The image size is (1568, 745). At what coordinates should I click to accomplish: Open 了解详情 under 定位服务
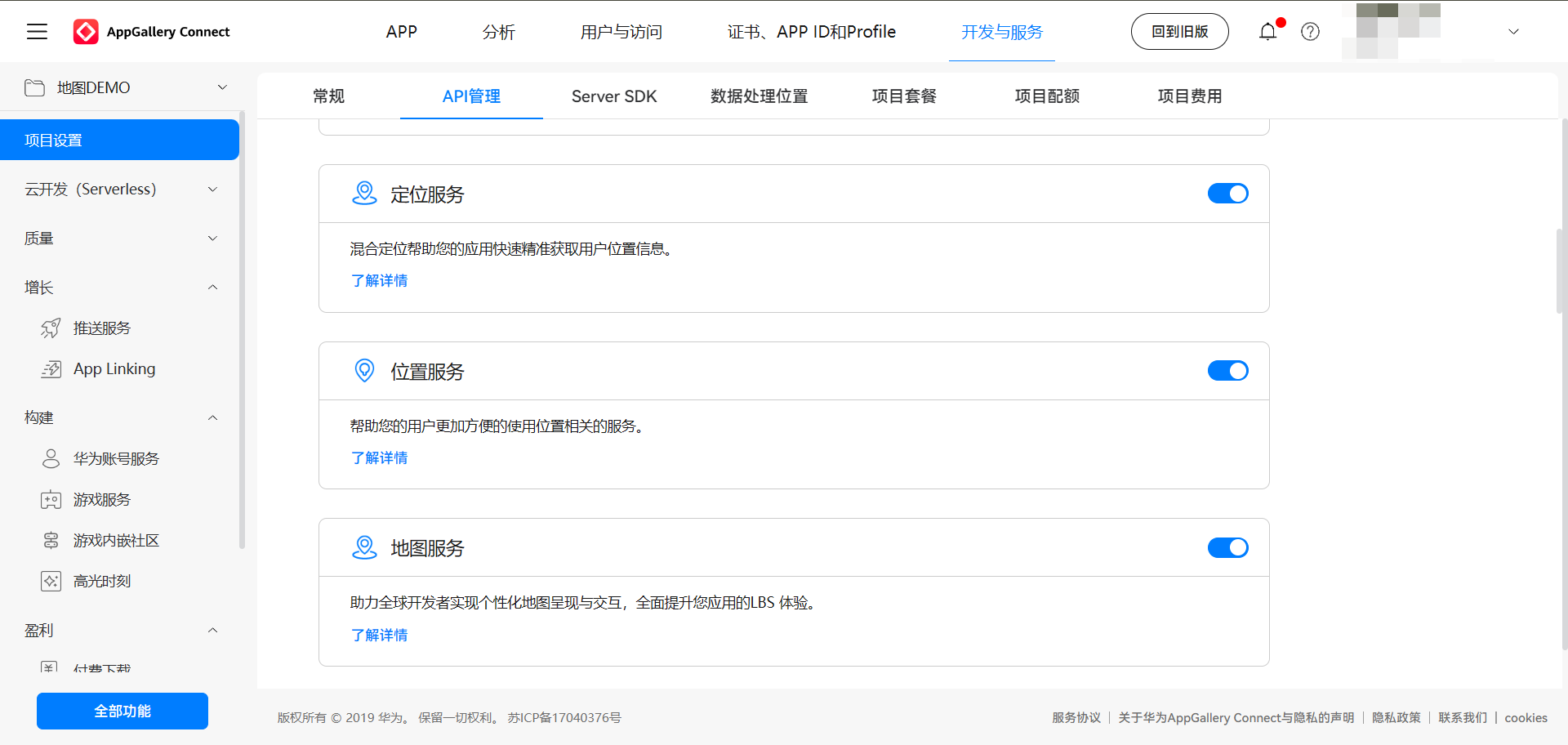click(379, 281)
